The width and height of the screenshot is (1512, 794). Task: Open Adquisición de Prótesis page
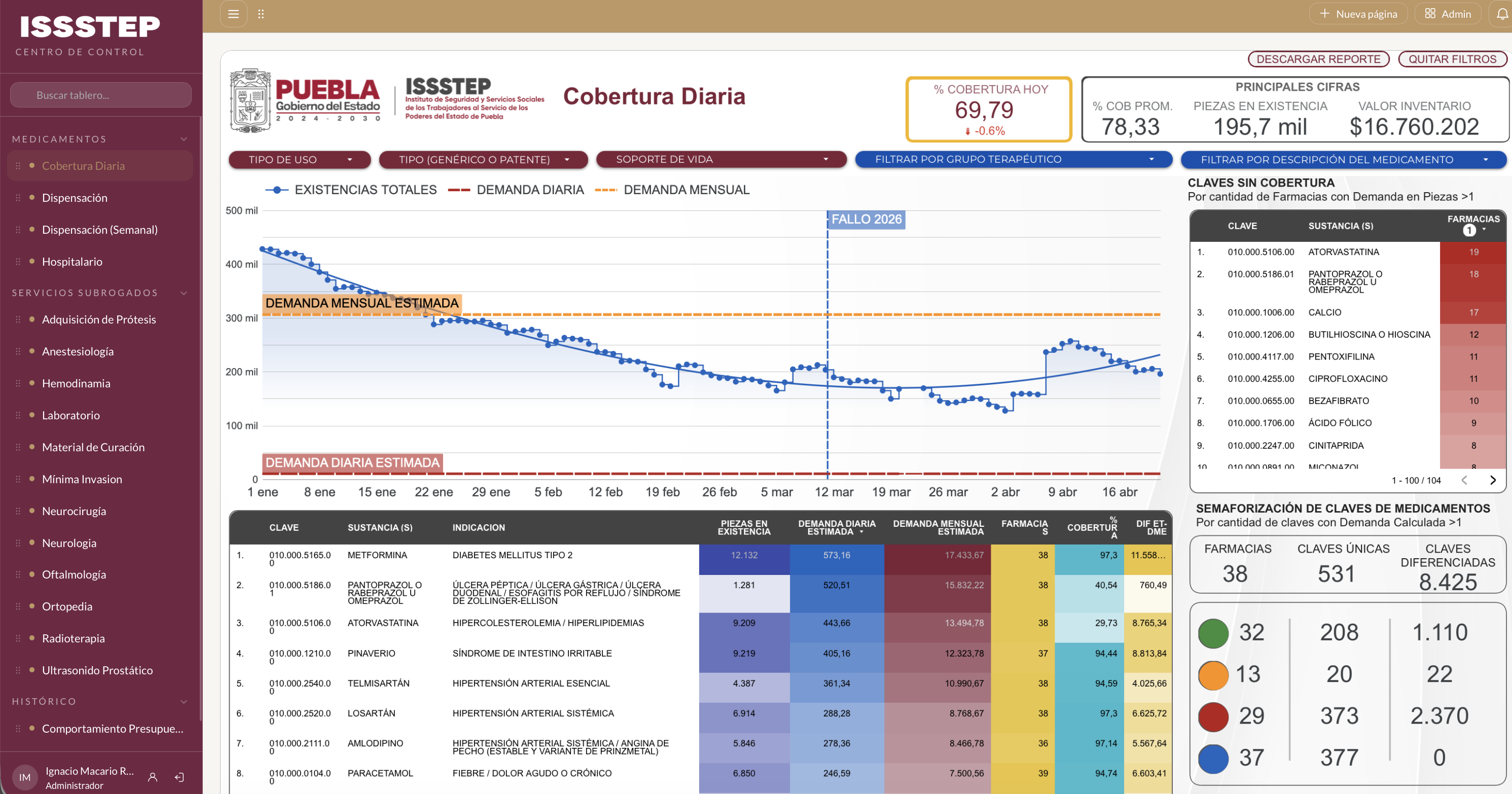(x=99, y=320)
